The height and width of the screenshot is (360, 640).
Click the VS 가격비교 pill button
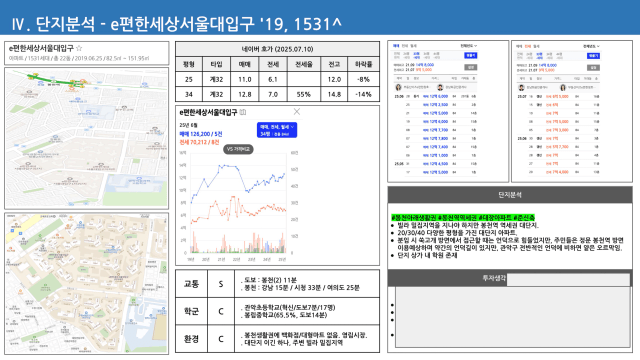click(x=238, y=149)
